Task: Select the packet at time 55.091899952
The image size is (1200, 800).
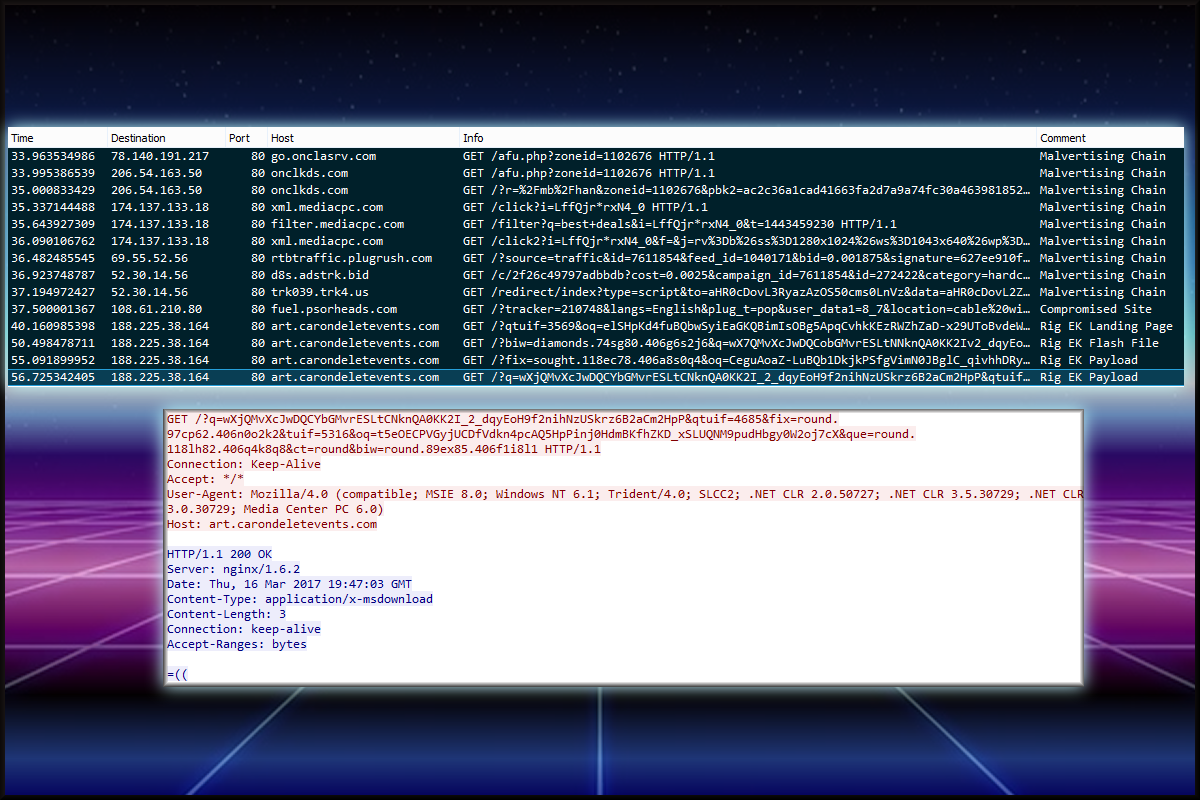Action: pos(53,360)
